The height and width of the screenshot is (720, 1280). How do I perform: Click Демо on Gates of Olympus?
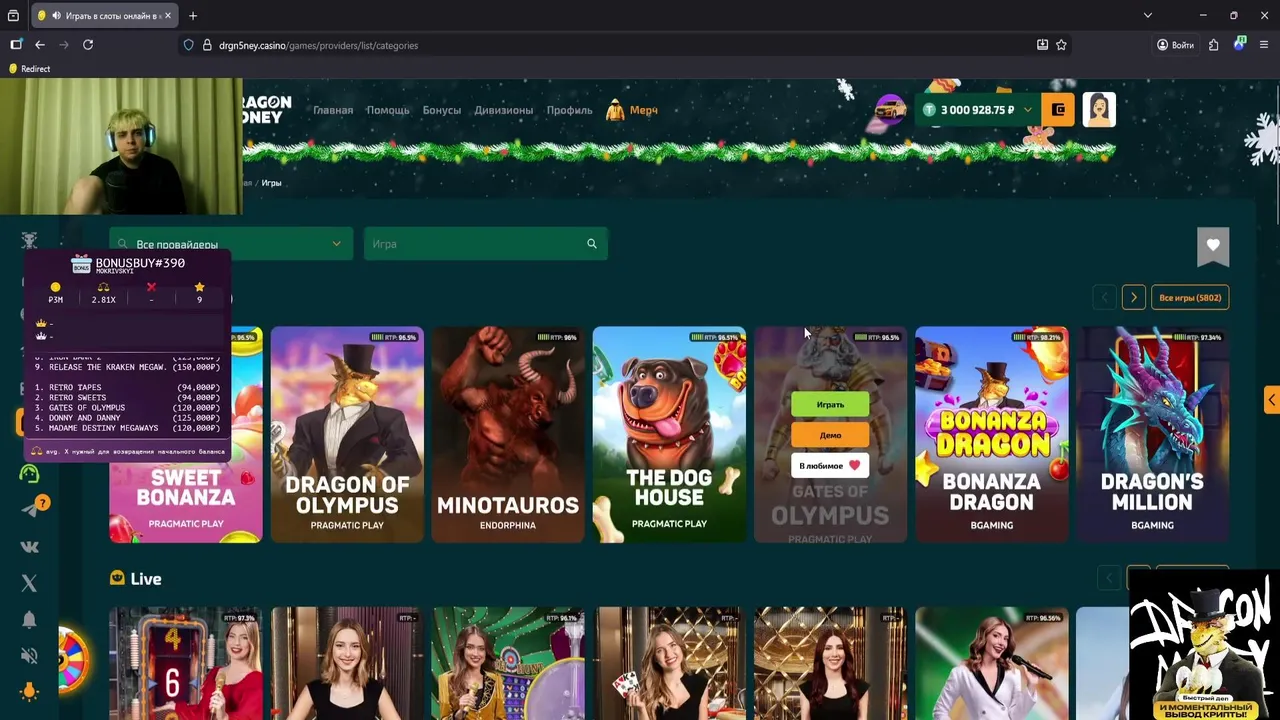[830, 435]
